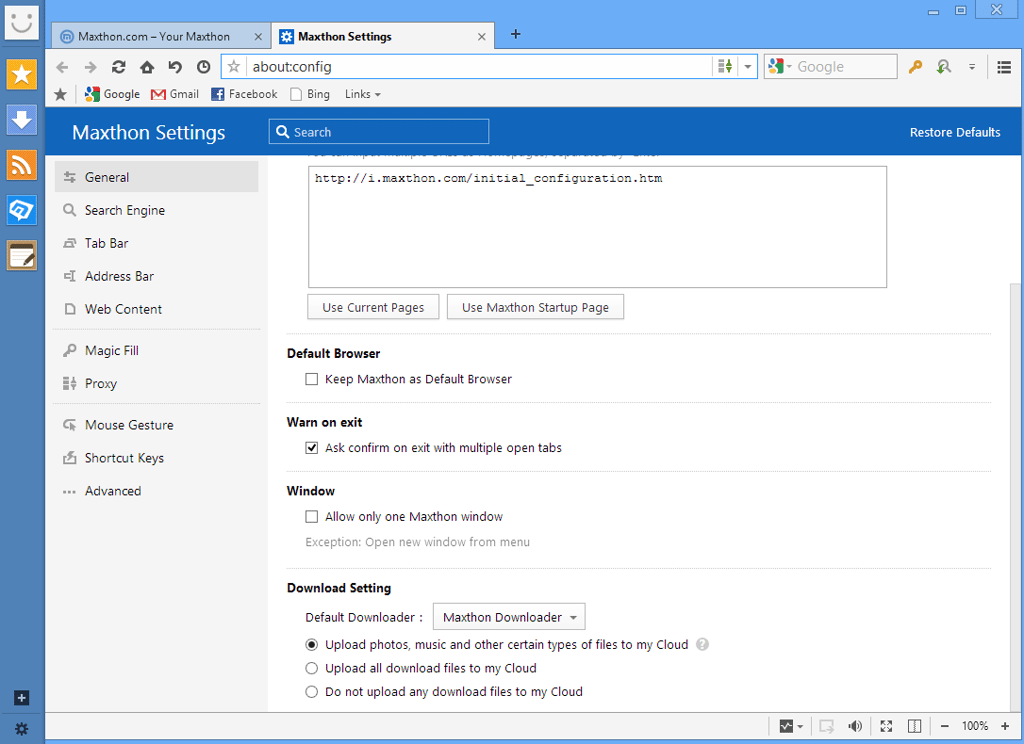1024x744 pixels.
Task: Add a sidebar extension with the plus icon
Action: (x=22, y=698)
